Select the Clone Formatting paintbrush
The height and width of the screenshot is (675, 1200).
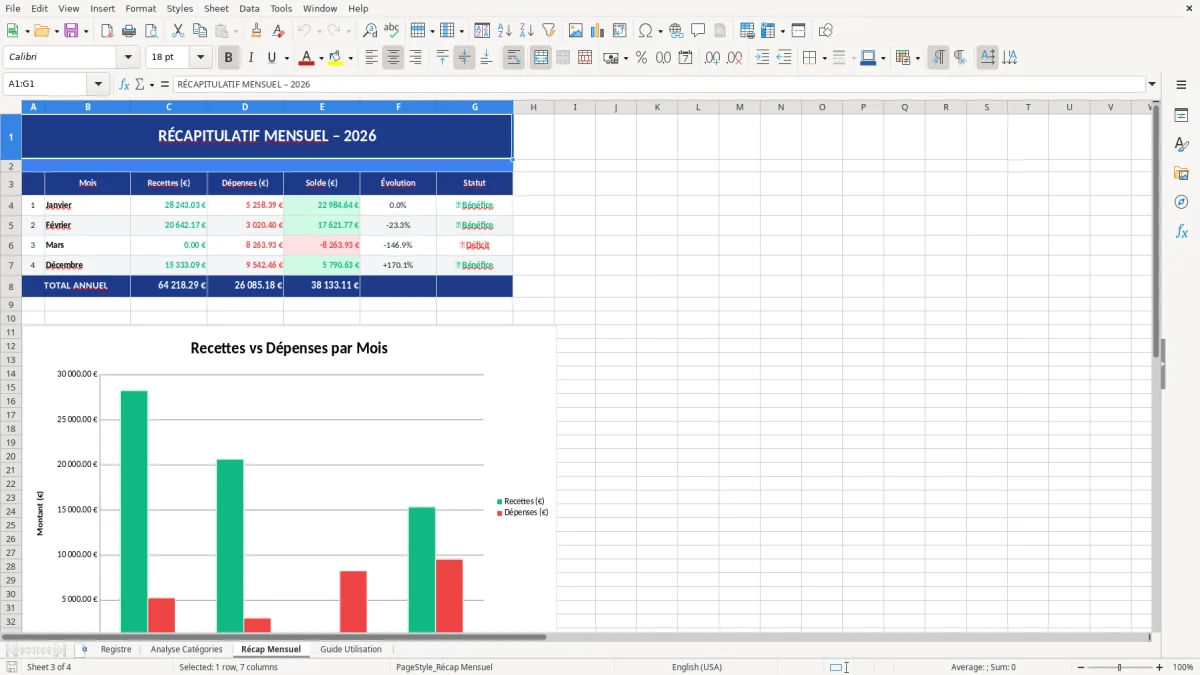(x=256, y=31)
